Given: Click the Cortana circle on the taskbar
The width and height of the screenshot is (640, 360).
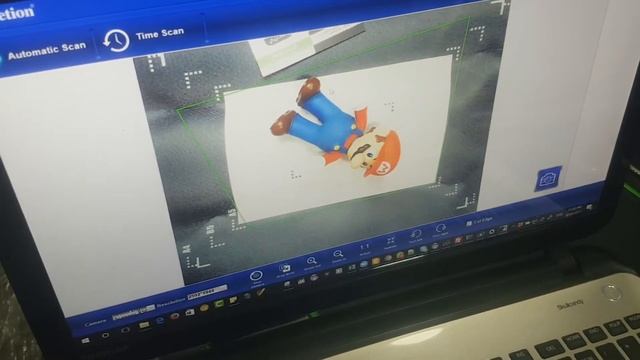Looking at the screenshot, I should pyautogui.click(x=106, y=336).
